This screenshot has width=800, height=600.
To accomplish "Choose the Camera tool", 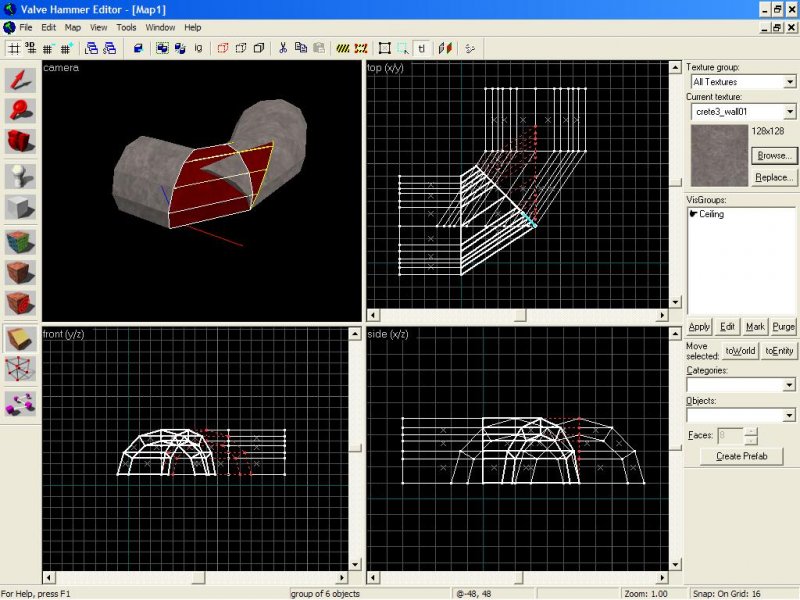I will (21, 141).
